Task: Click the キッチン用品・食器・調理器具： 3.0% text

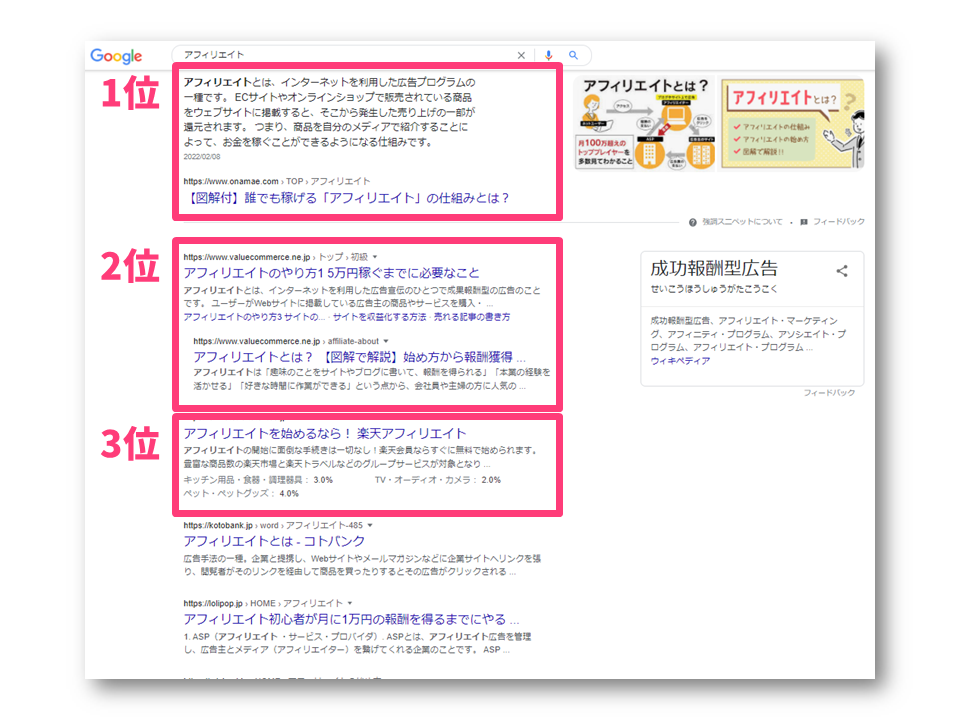Action: pyautogui.click(x=258, y=480)
